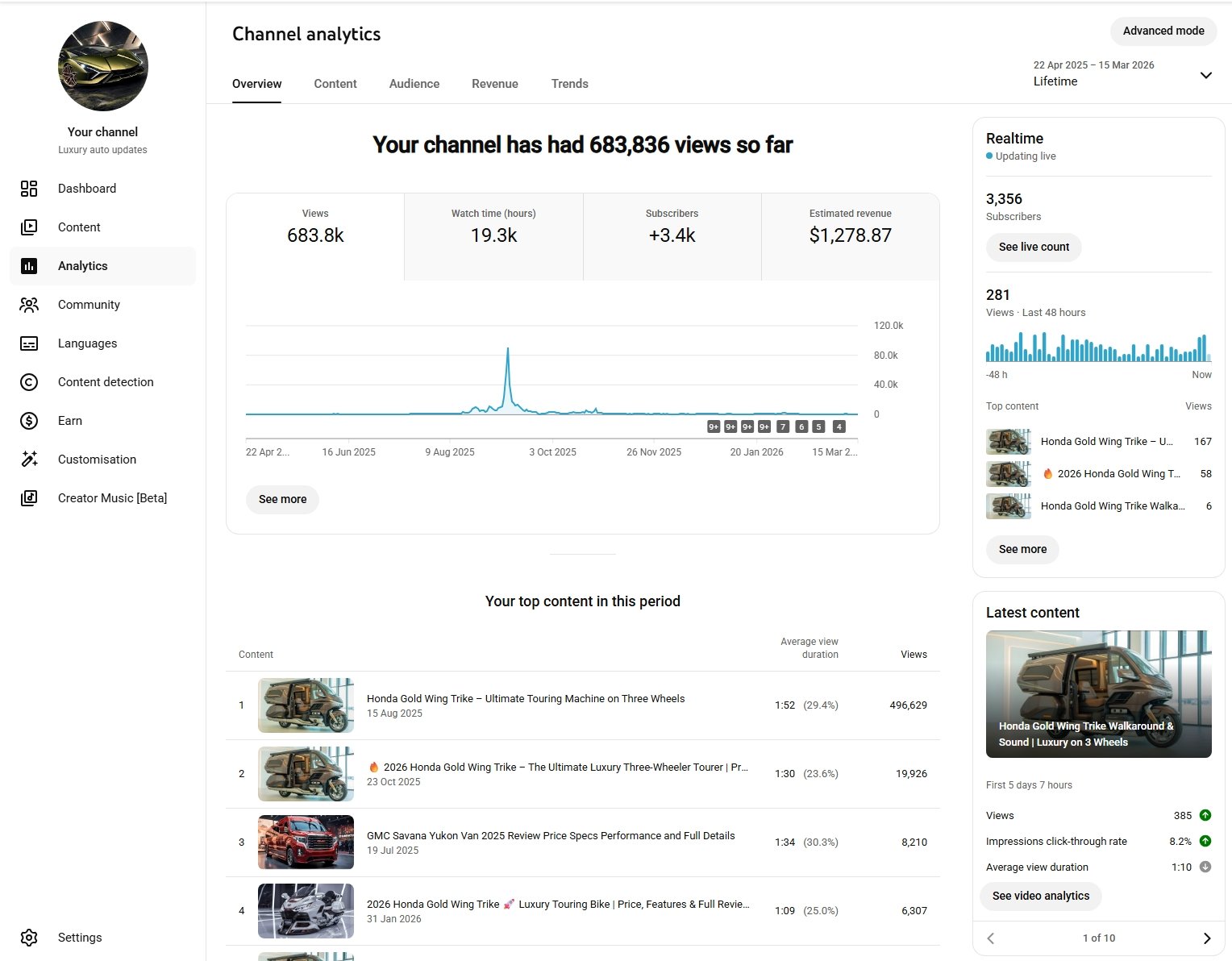The width and height of the screenshot is (1232, 961).
Task: Switch to the Revenue tab
Action: (x=494, y=84)
